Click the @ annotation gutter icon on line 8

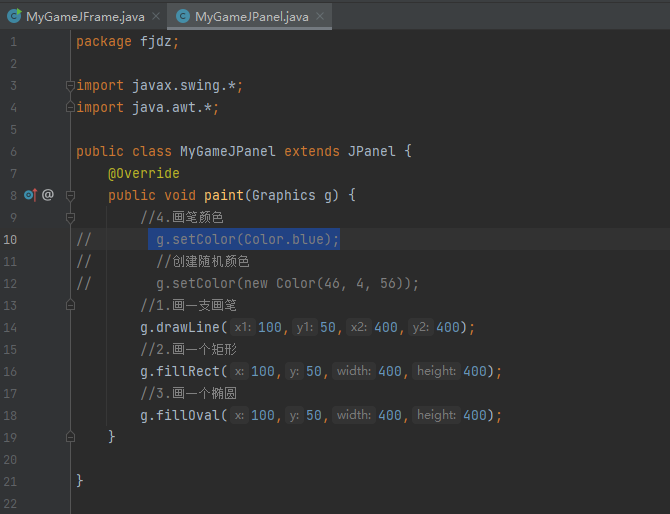pyautogui.click(x=47, y=195)
